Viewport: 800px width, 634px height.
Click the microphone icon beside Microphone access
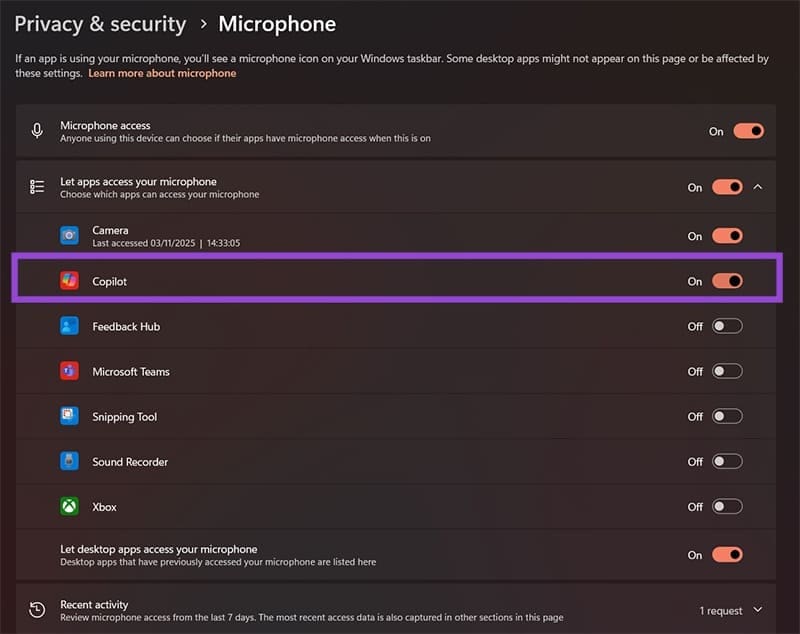click(37, 131)
